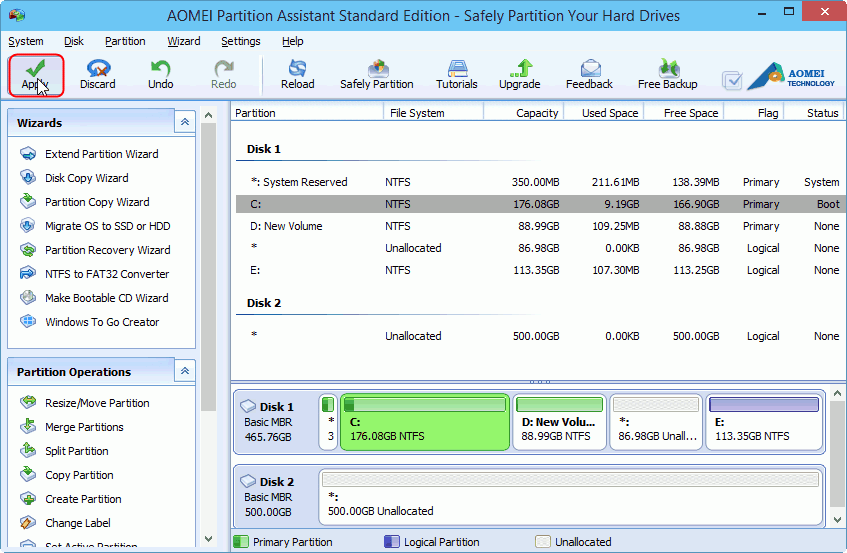Viewport: 847px width, 553px height.
Task: Sort by Partition column header
Action: click(x=307, y=113)
